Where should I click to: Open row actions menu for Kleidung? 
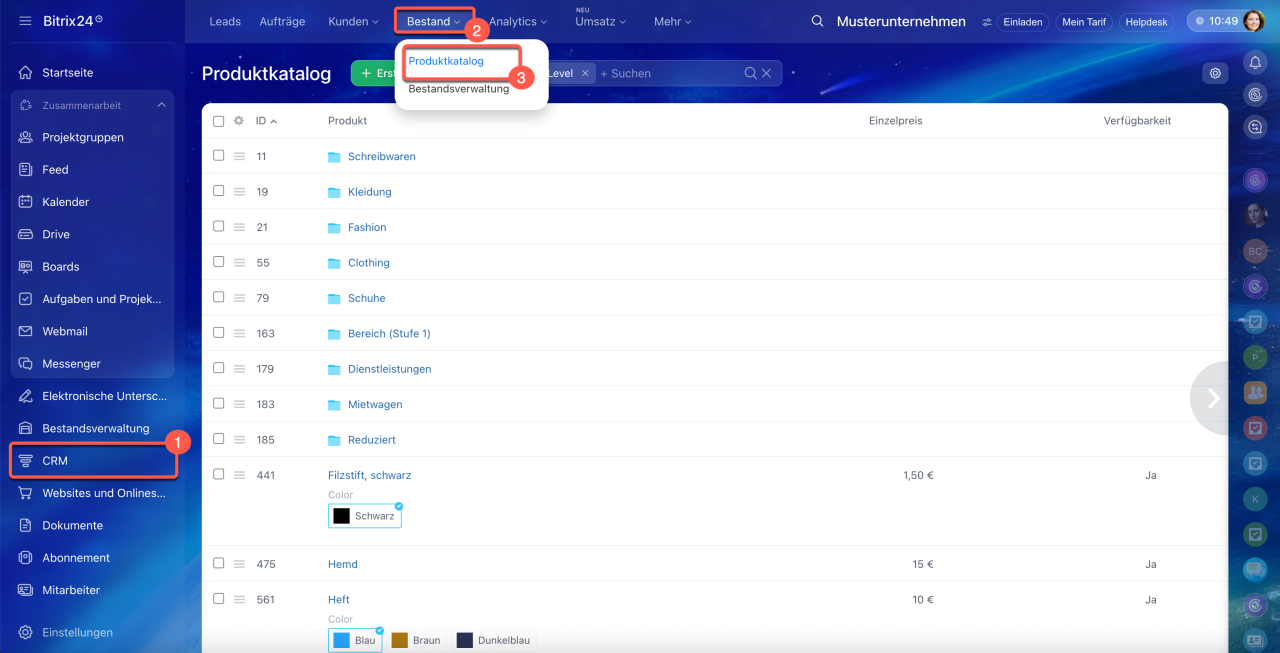click(239, 192)
